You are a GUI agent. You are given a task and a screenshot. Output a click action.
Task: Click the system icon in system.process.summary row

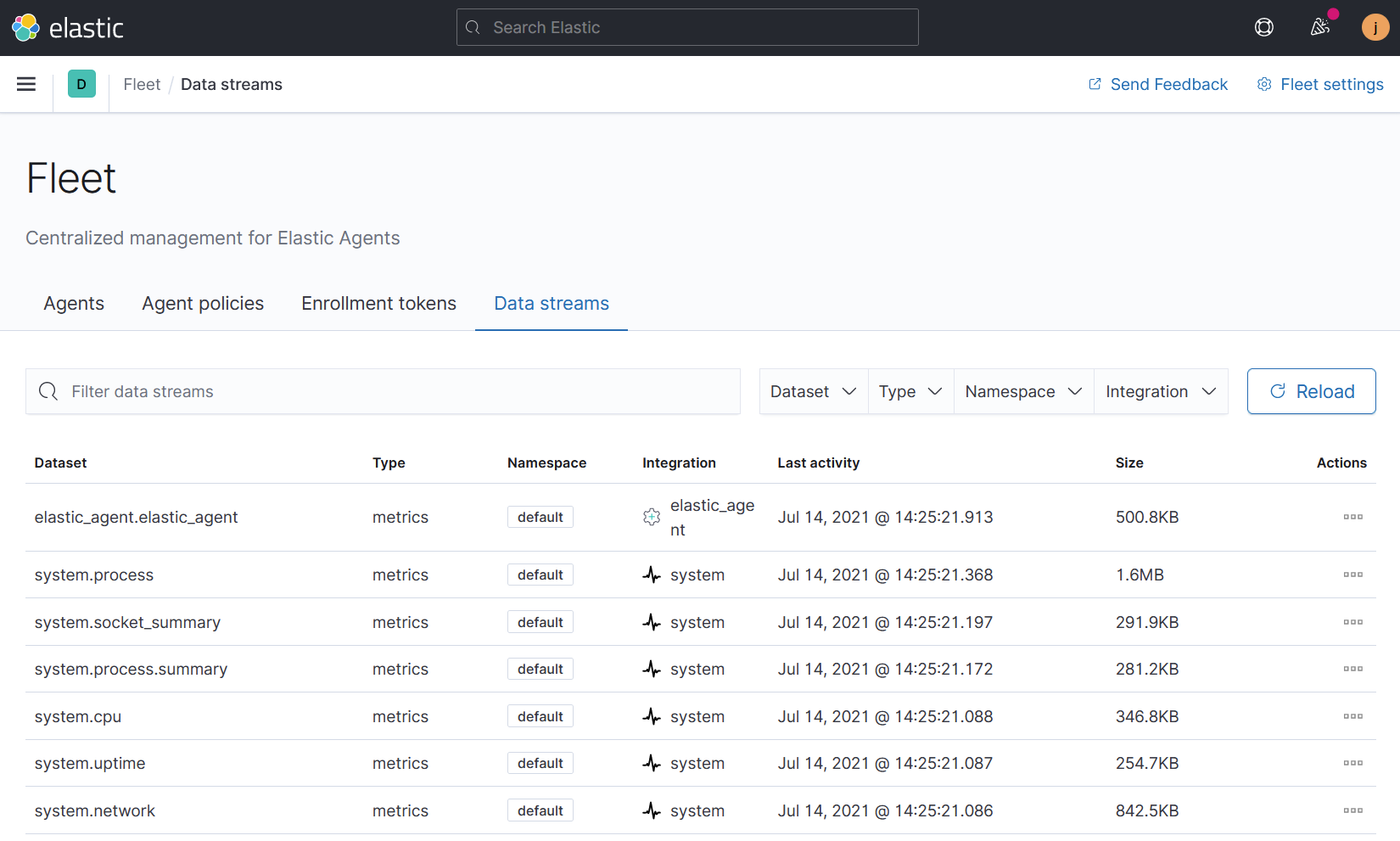click(652, 669)
